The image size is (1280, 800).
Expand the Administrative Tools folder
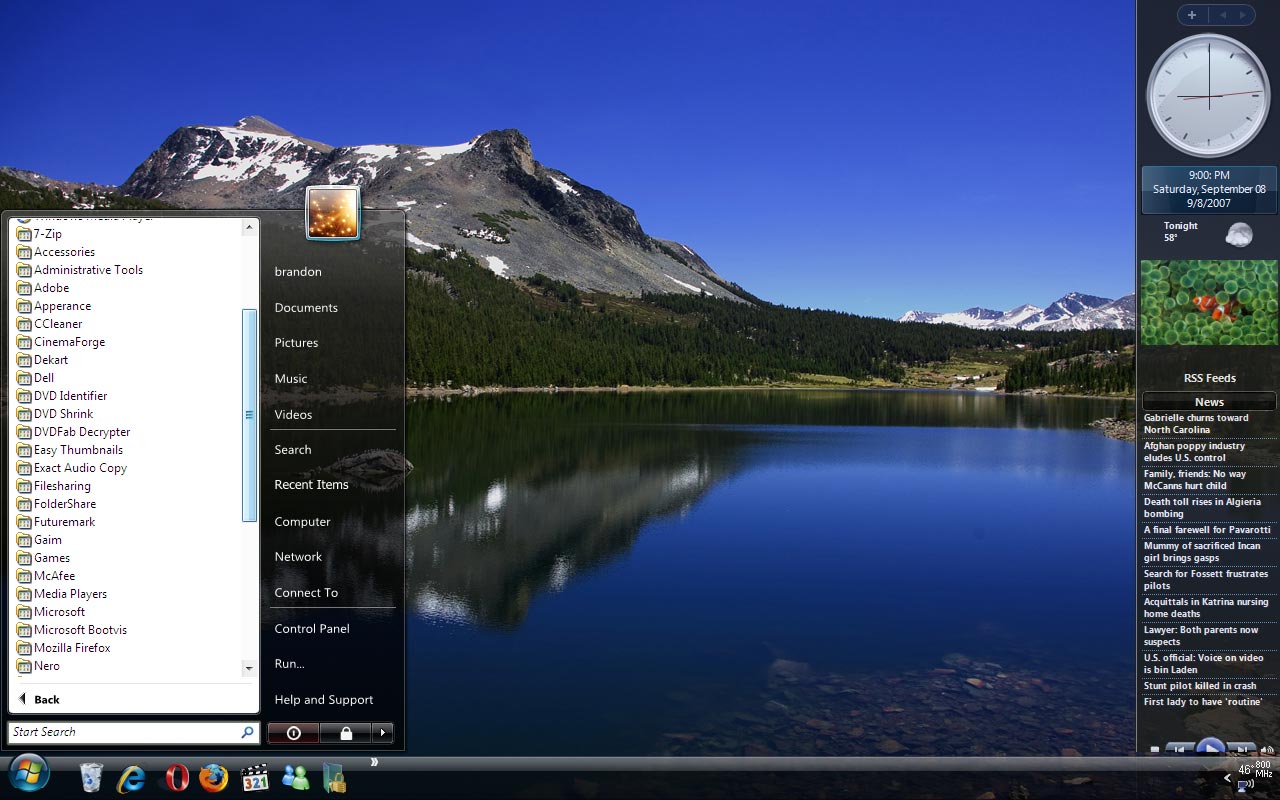(80, 270)
